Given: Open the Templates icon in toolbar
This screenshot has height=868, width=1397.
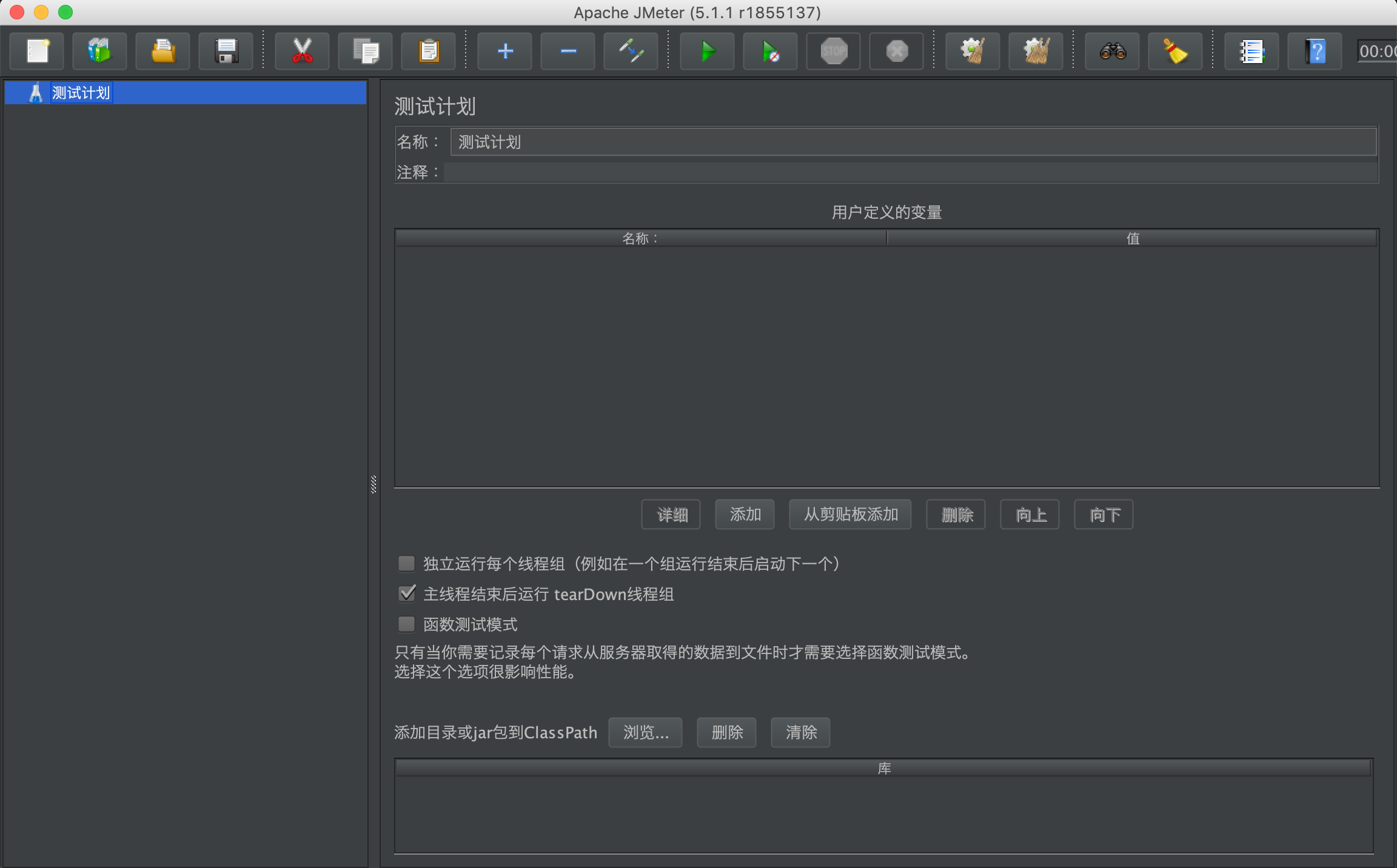Looking at the screenshot, I should pos(99,52).
